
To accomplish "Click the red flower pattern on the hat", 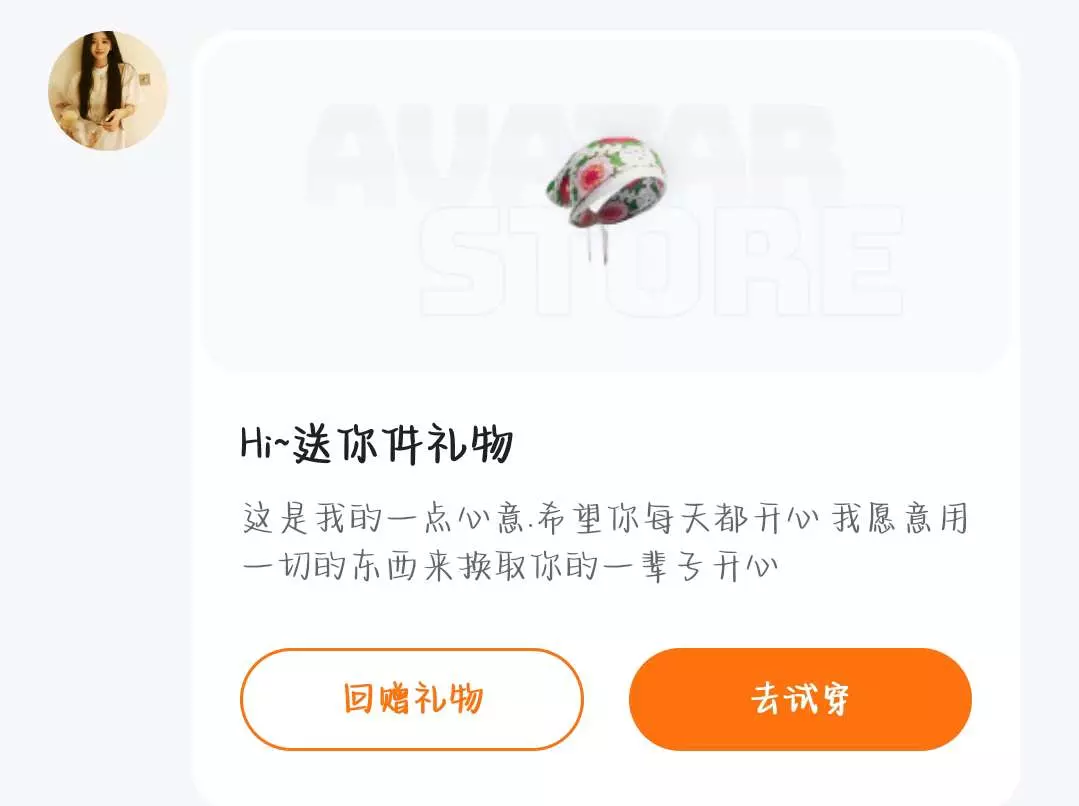I will pyautogui.click(x=592, y=178).
